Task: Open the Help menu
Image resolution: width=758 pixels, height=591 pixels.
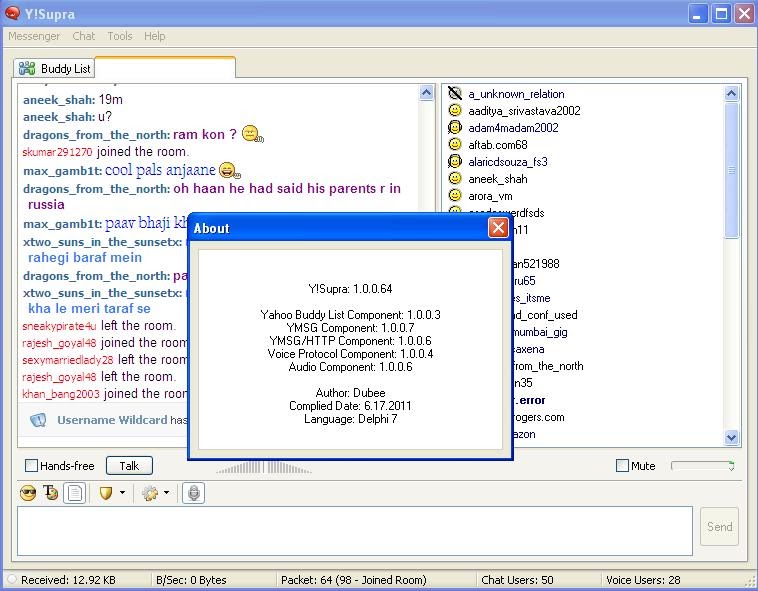Action: coord(155,36)
